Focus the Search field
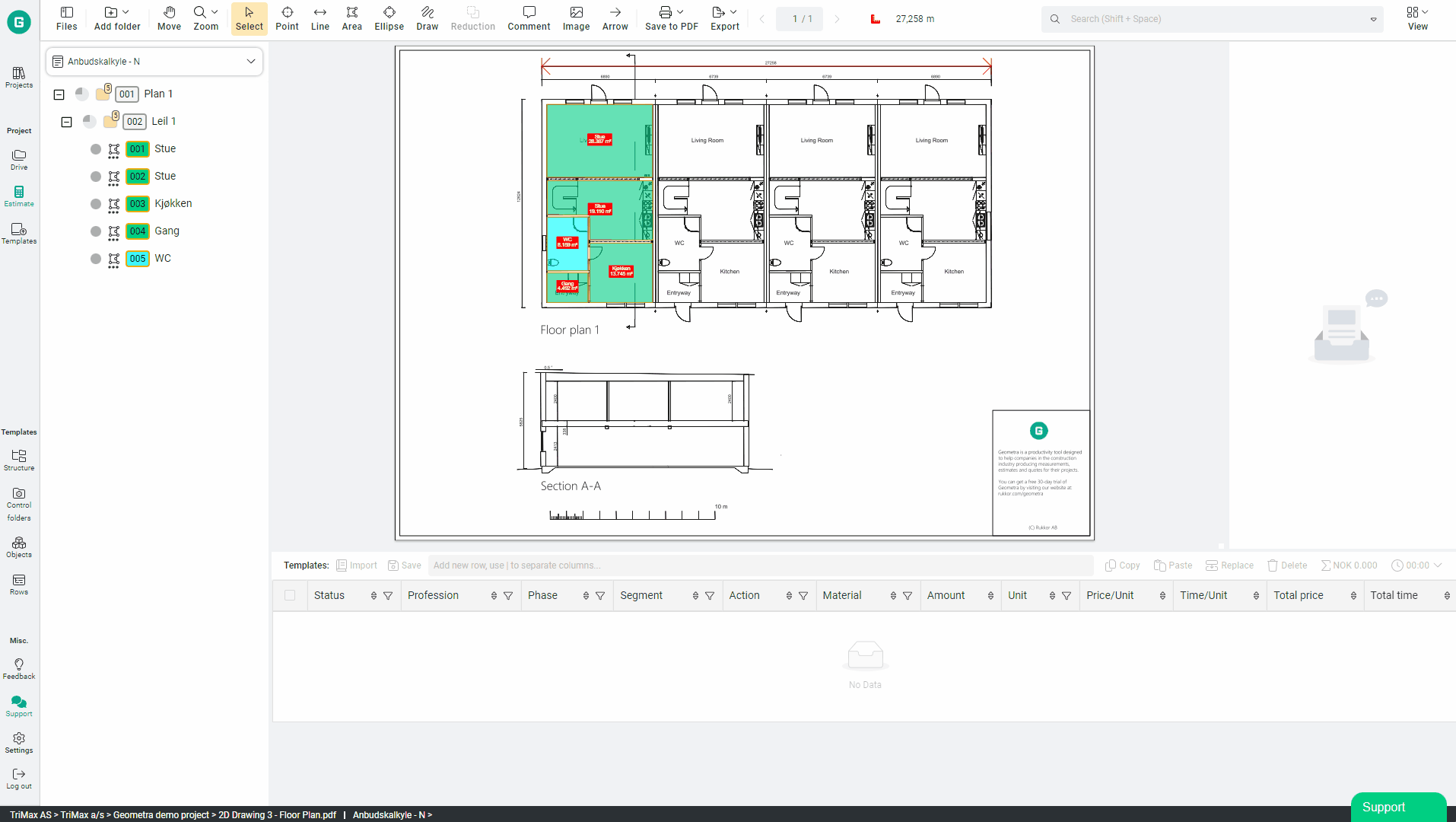This screenshot has height=822, width=1456. pos(1213,19)
